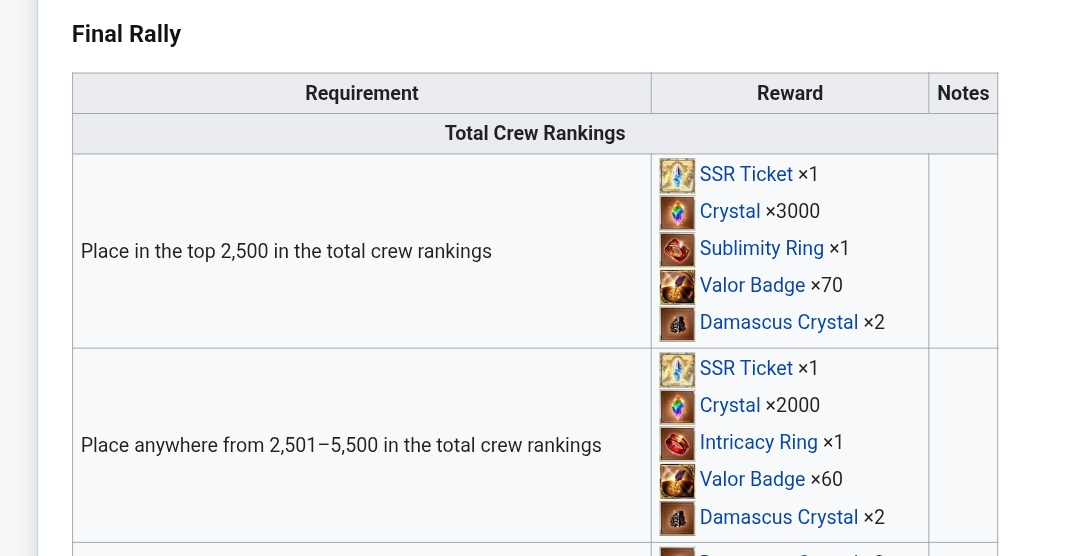Click the Reward column header

790,93
